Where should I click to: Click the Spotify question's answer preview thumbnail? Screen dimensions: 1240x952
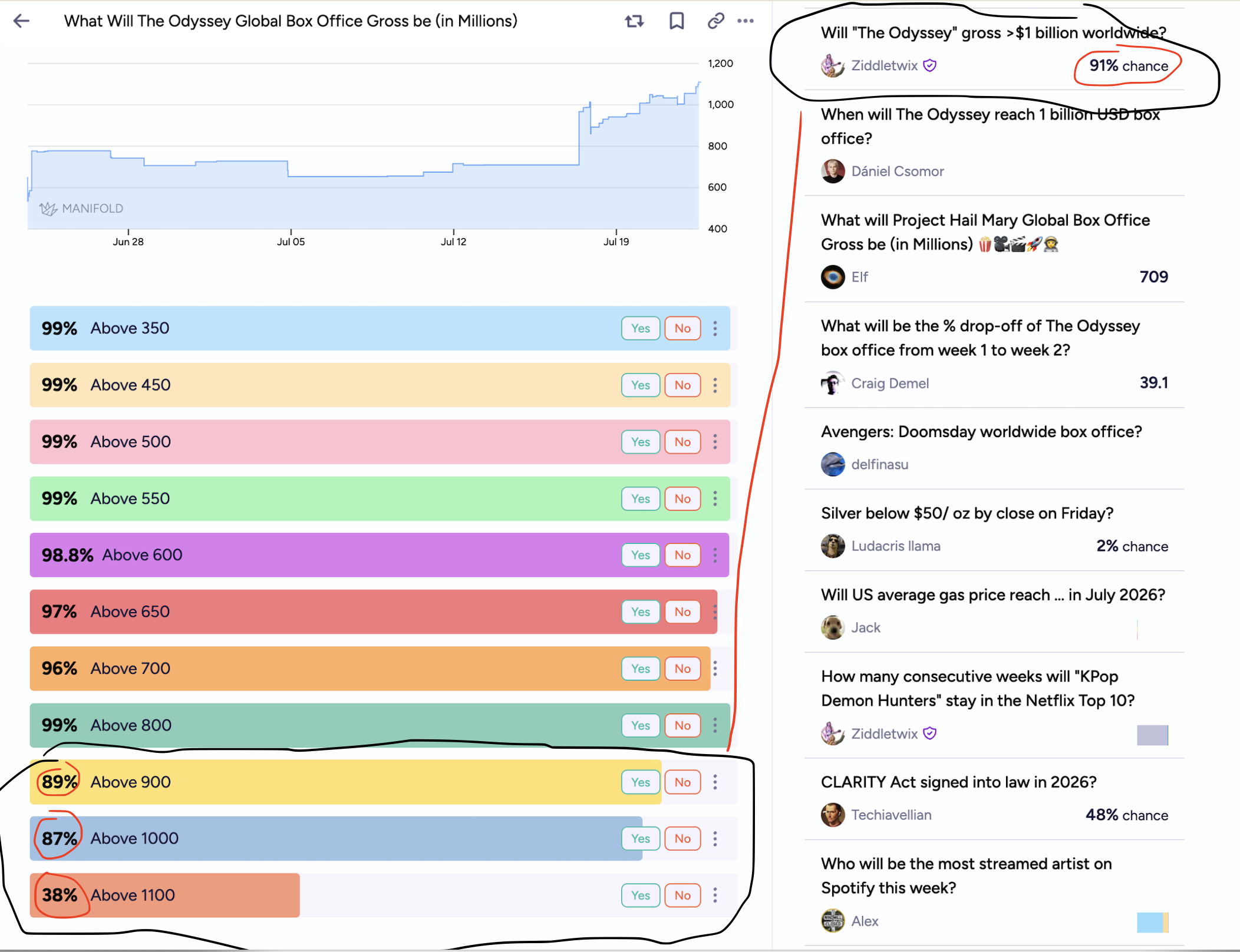click(1153, 923)
